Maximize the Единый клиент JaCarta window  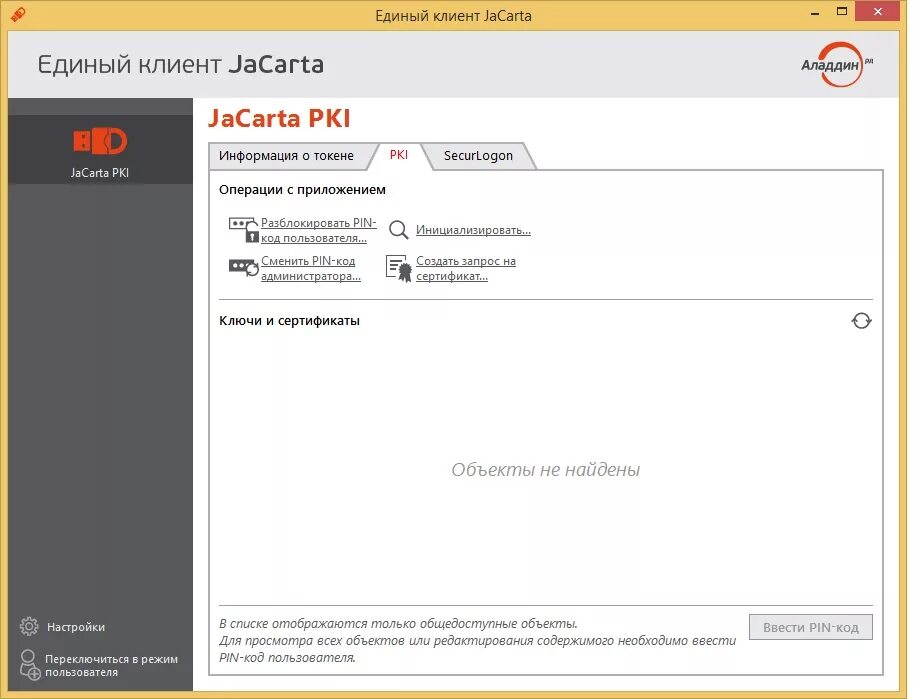coord(842,12)
